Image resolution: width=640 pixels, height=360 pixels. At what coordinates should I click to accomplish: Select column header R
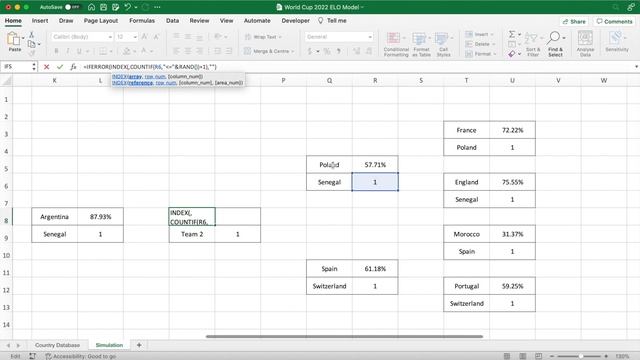point(375,81)
